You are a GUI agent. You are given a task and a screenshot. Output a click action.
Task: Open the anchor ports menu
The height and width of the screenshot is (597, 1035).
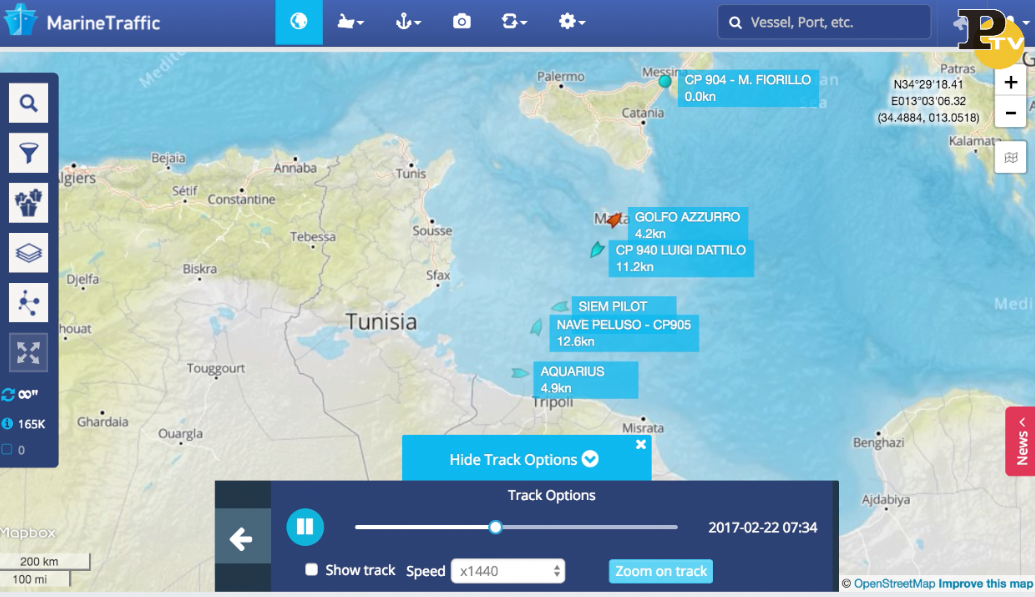(408, 22)
